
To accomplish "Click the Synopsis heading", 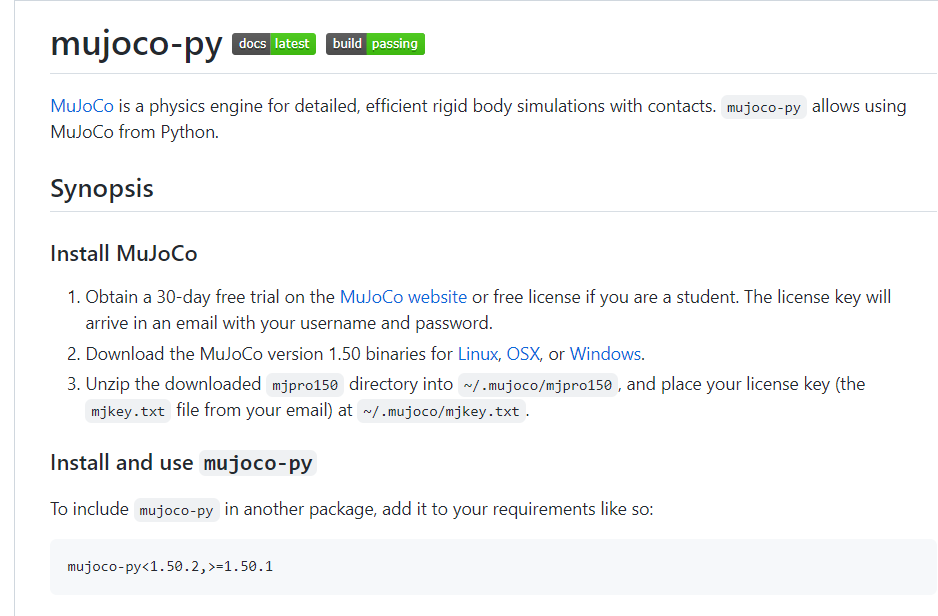I will pyautogui.click(x=102, y=188).
